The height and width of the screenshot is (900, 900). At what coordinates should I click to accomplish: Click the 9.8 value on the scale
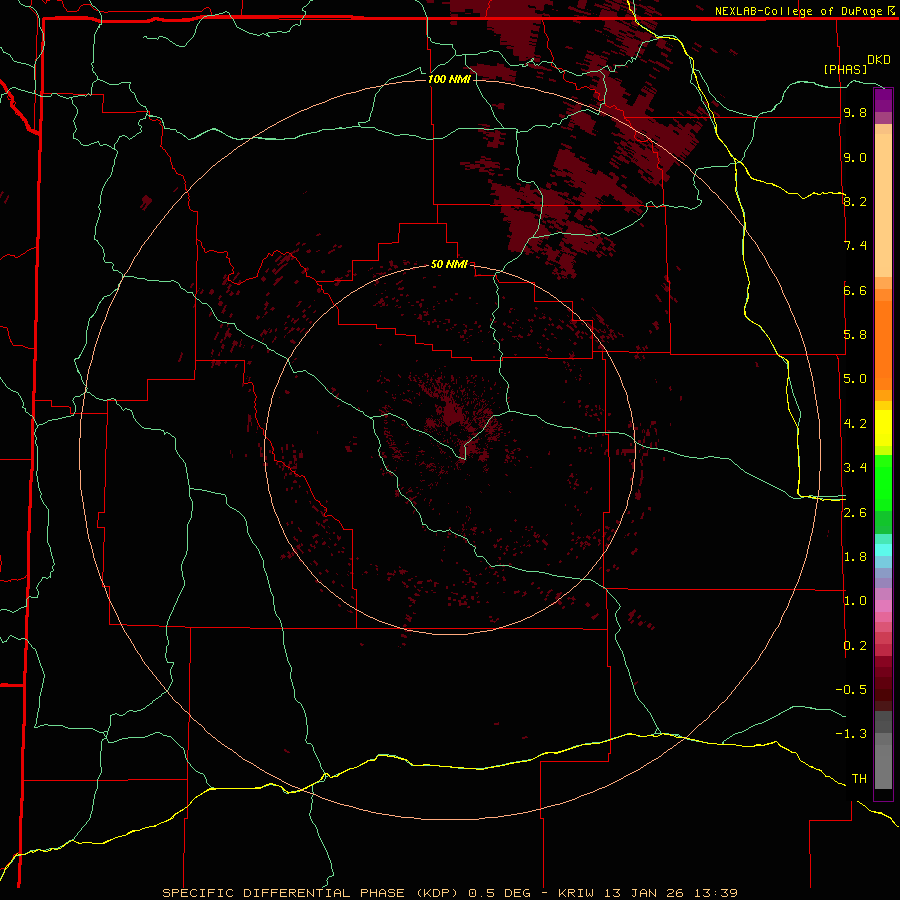click(855, 112)
